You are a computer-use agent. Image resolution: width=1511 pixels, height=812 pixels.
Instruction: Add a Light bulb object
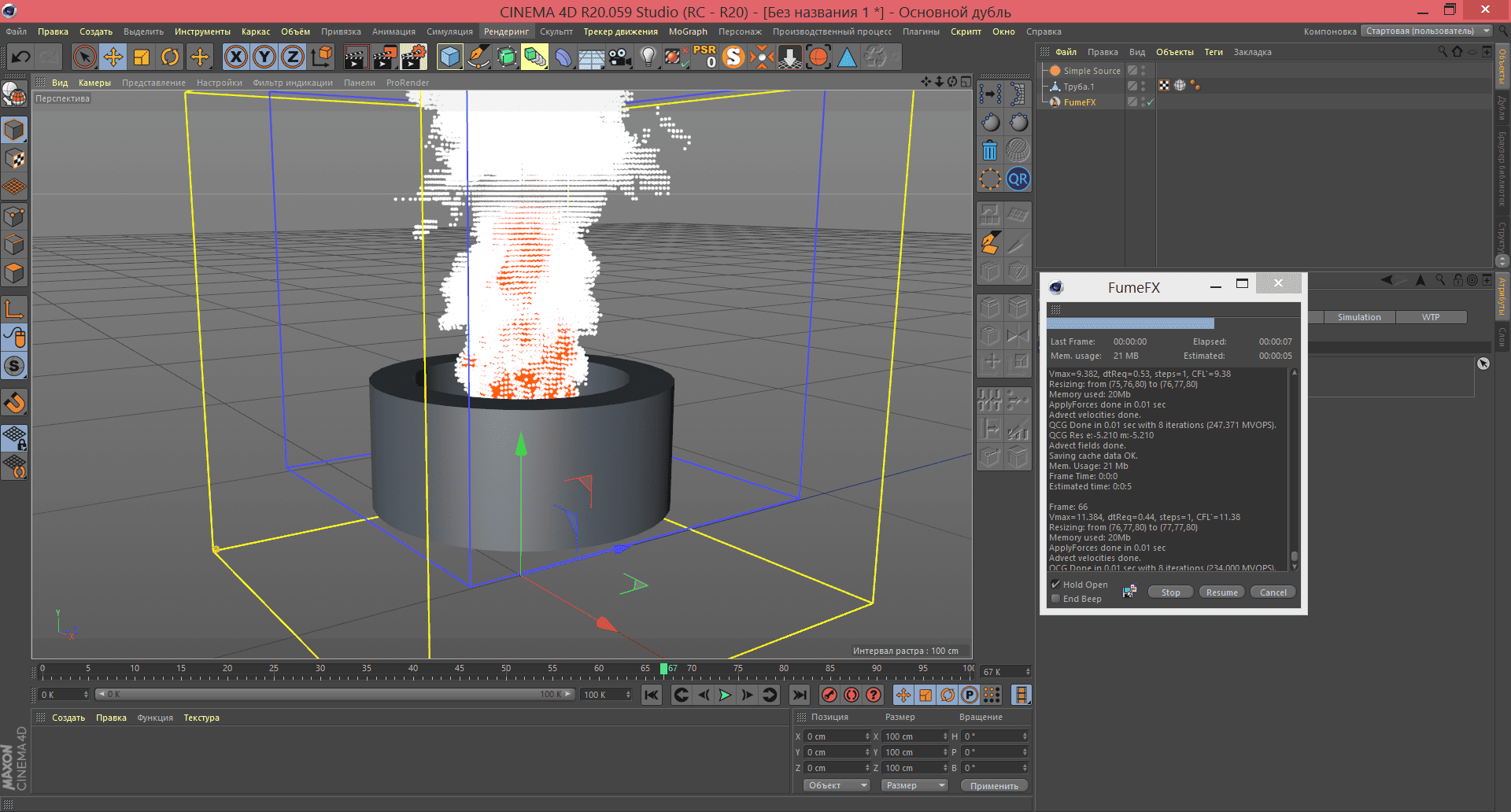648,57
